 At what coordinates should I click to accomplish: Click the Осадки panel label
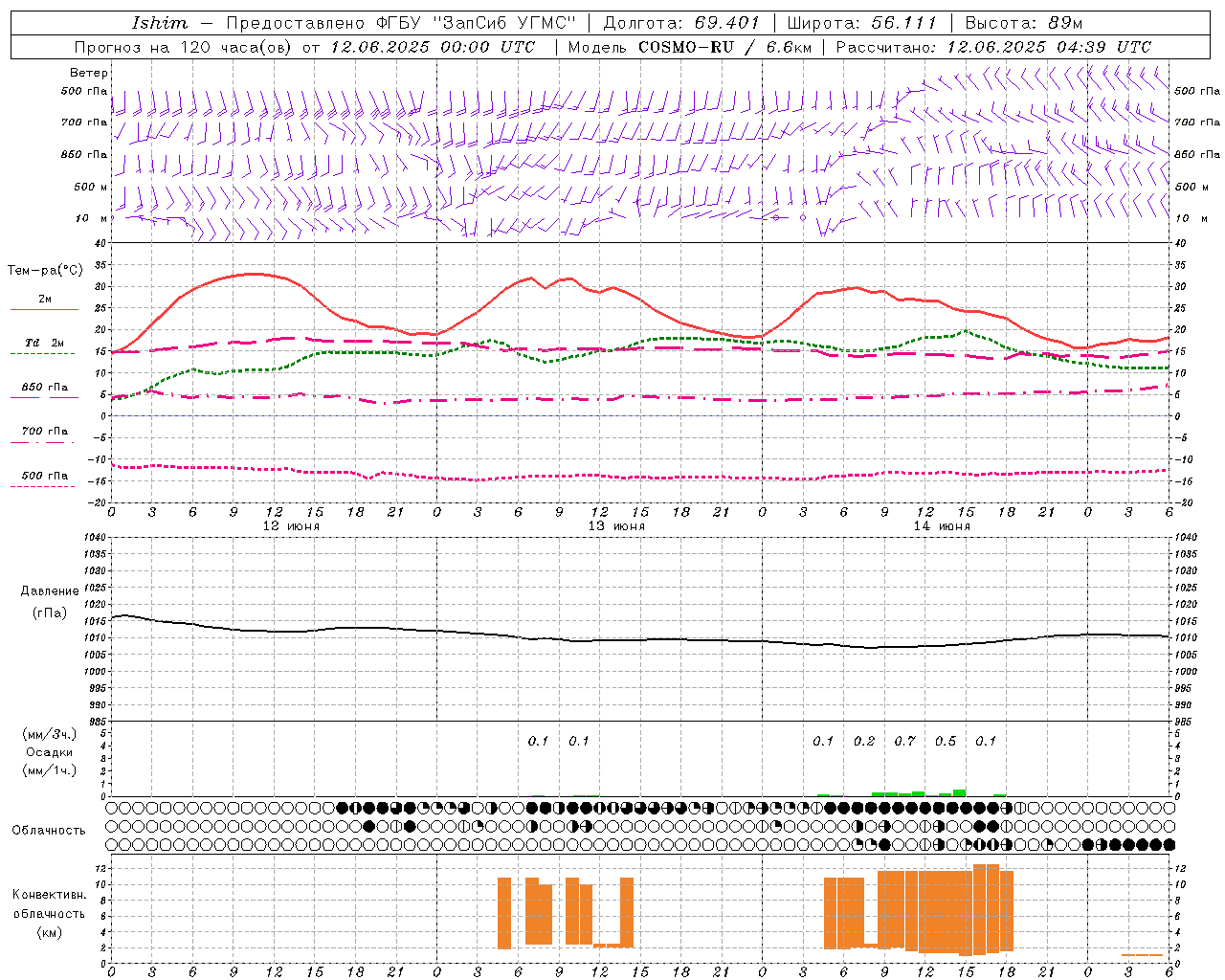point(50,752)
